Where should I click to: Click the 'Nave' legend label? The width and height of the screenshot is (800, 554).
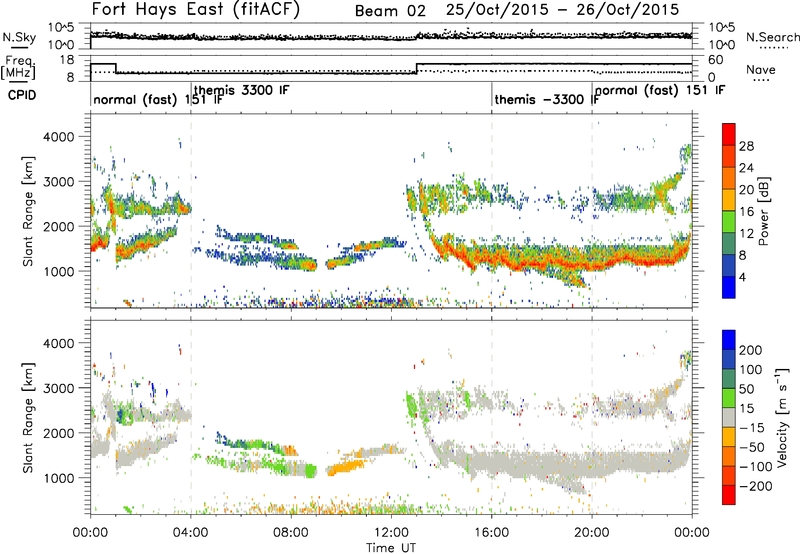tap(761, 69)
